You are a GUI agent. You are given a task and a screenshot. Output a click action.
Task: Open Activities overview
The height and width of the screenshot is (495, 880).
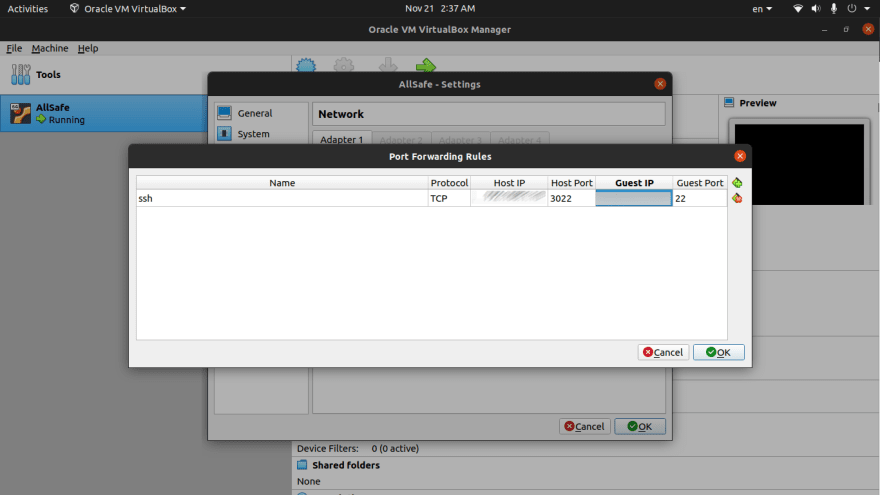coord(28,8)
